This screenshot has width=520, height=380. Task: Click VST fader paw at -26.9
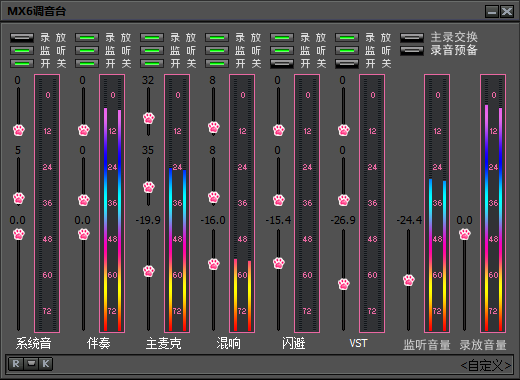coord(344,284)
